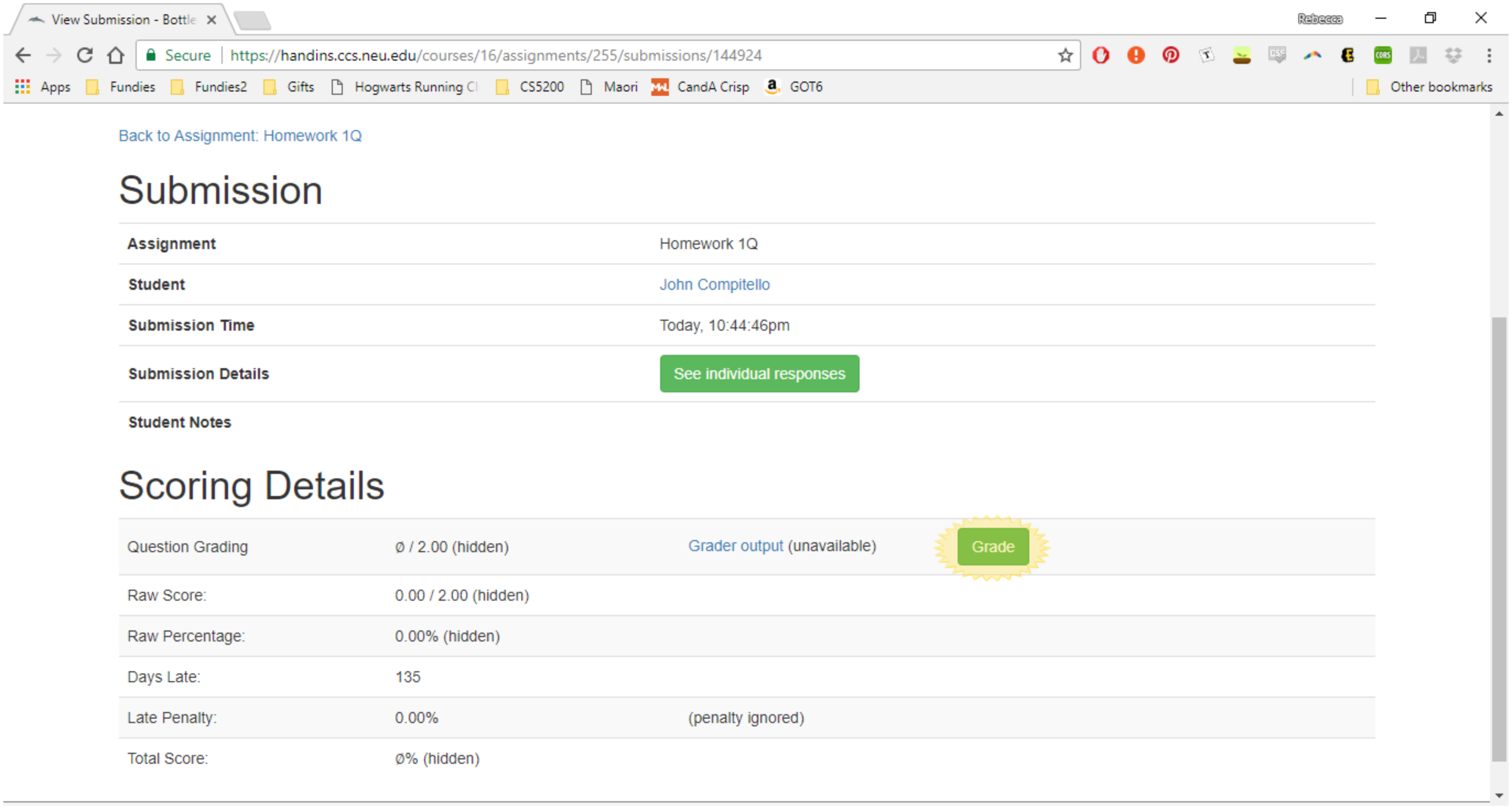
Task: Open John Compitello's student link
Action: tap(714, 284)
